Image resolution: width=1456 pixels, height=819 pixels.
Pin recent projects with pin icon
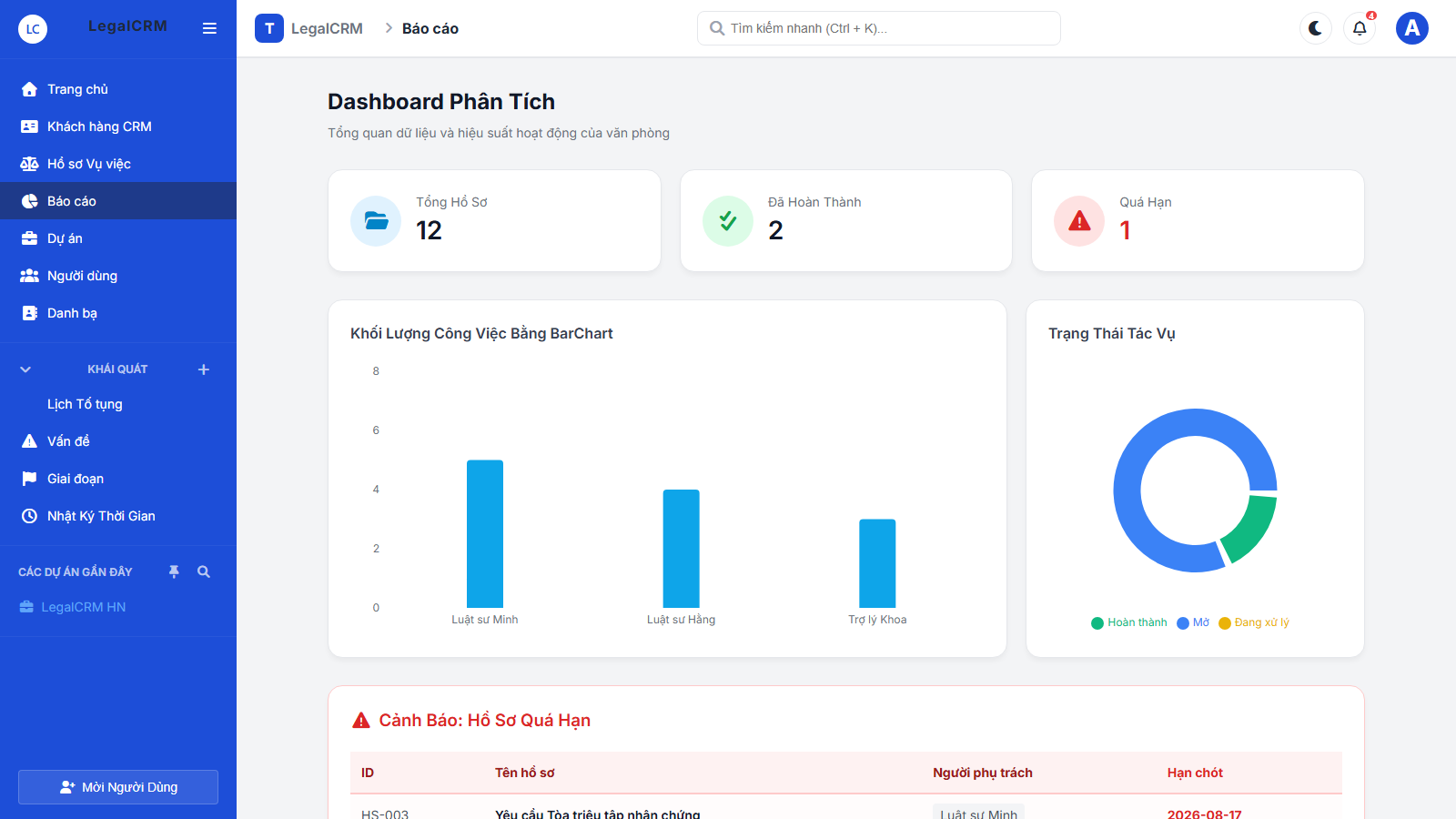(174, 571)
